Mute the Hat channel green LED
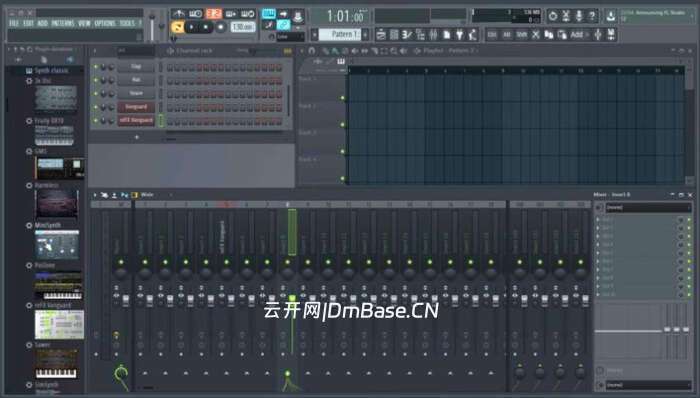700x398 pixels. (96, 80)
